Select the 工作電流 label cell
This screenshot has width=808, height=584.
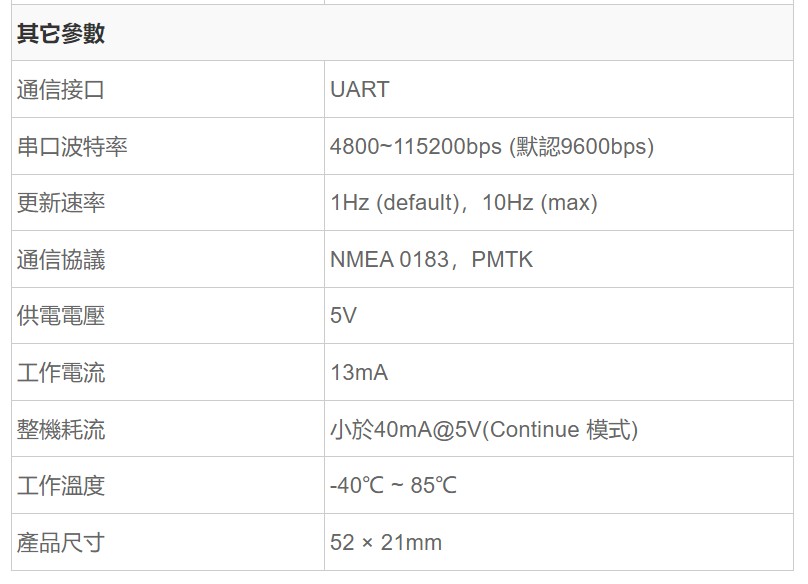pyautogui.click(x=168, y=372)
